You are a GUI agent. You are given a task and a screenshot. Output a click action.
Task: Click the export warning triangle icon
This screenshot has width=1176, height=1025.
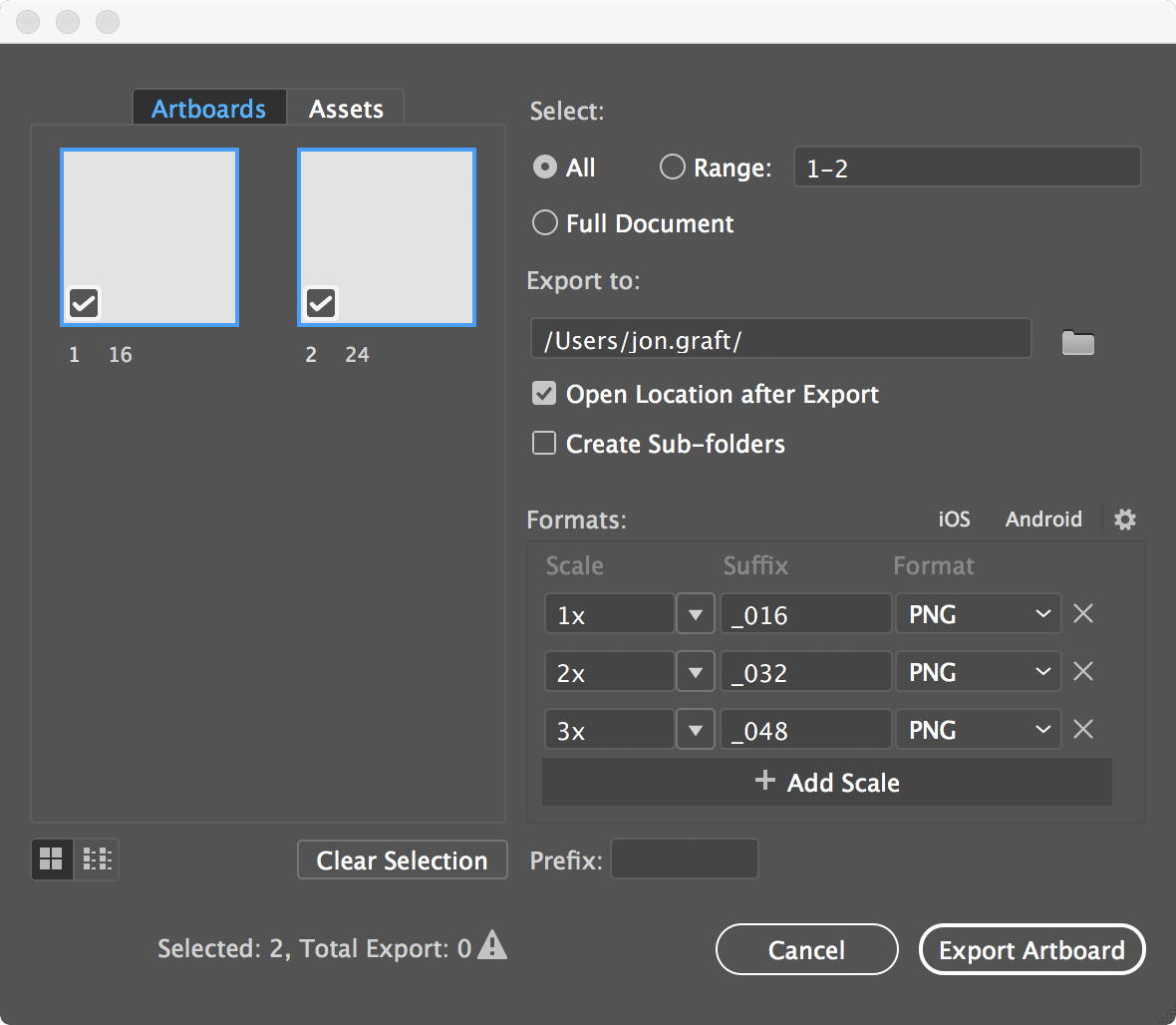[x=492, y=944]
